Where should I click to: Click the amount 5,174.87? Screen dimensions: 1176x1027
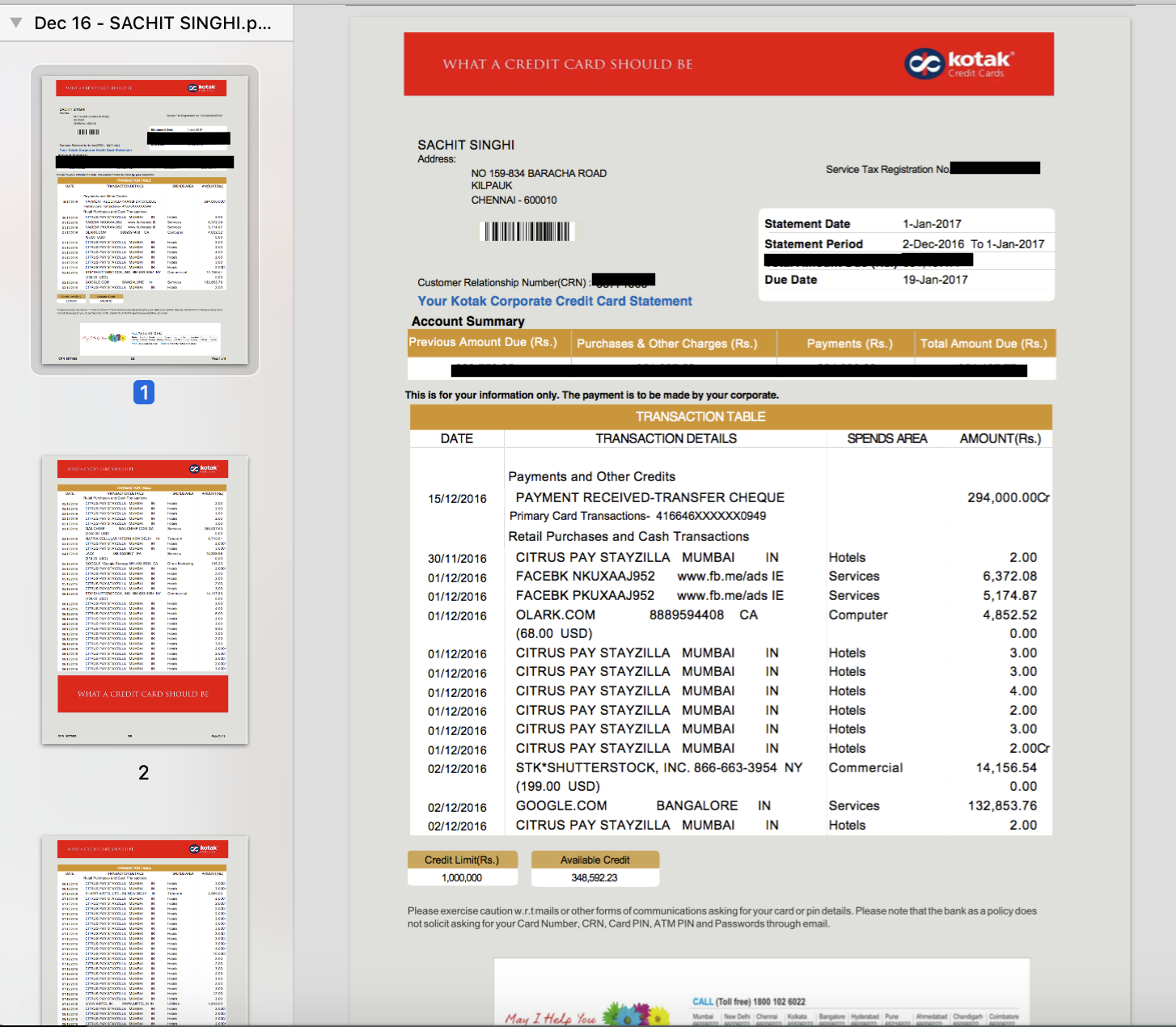point(1010,596)
